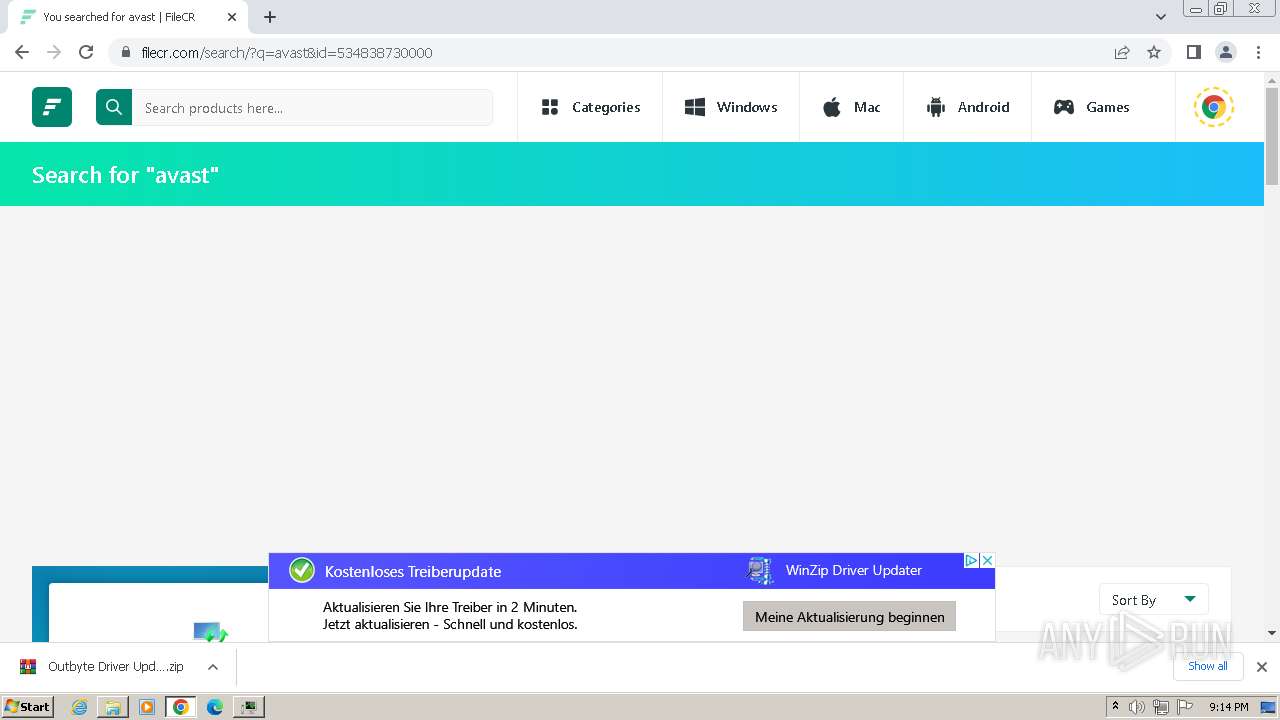Open the green monitor taskbar app
Image resolution: width=1280 pixels, height=720 pixels.
click(x=249, y=707)
